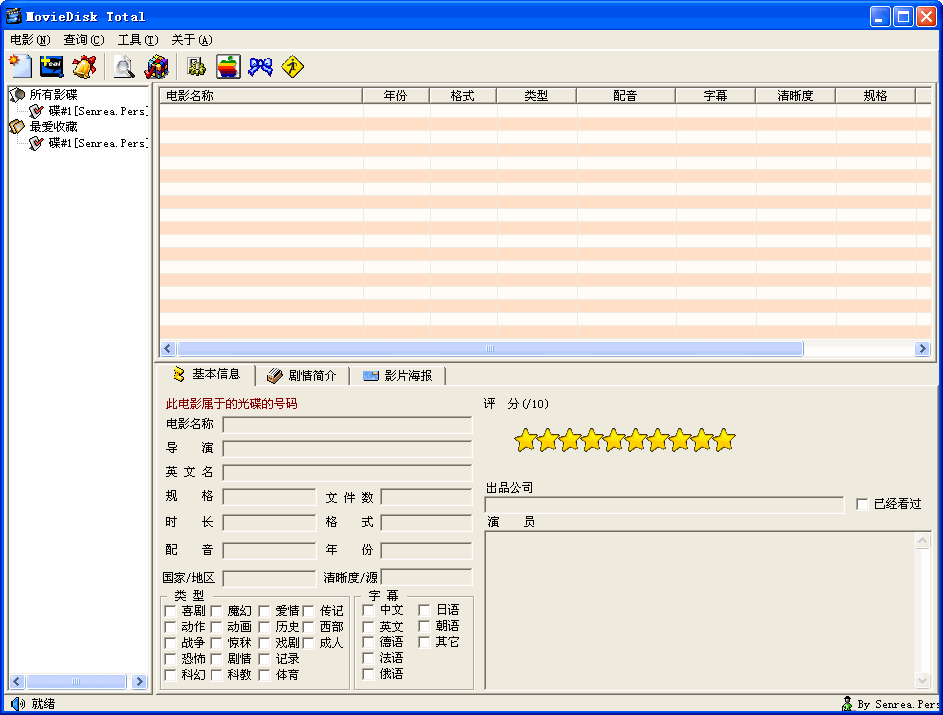943x715 pixels.
Task: Select the 最爱收藏 tree node
Action: tap(53, 127)
